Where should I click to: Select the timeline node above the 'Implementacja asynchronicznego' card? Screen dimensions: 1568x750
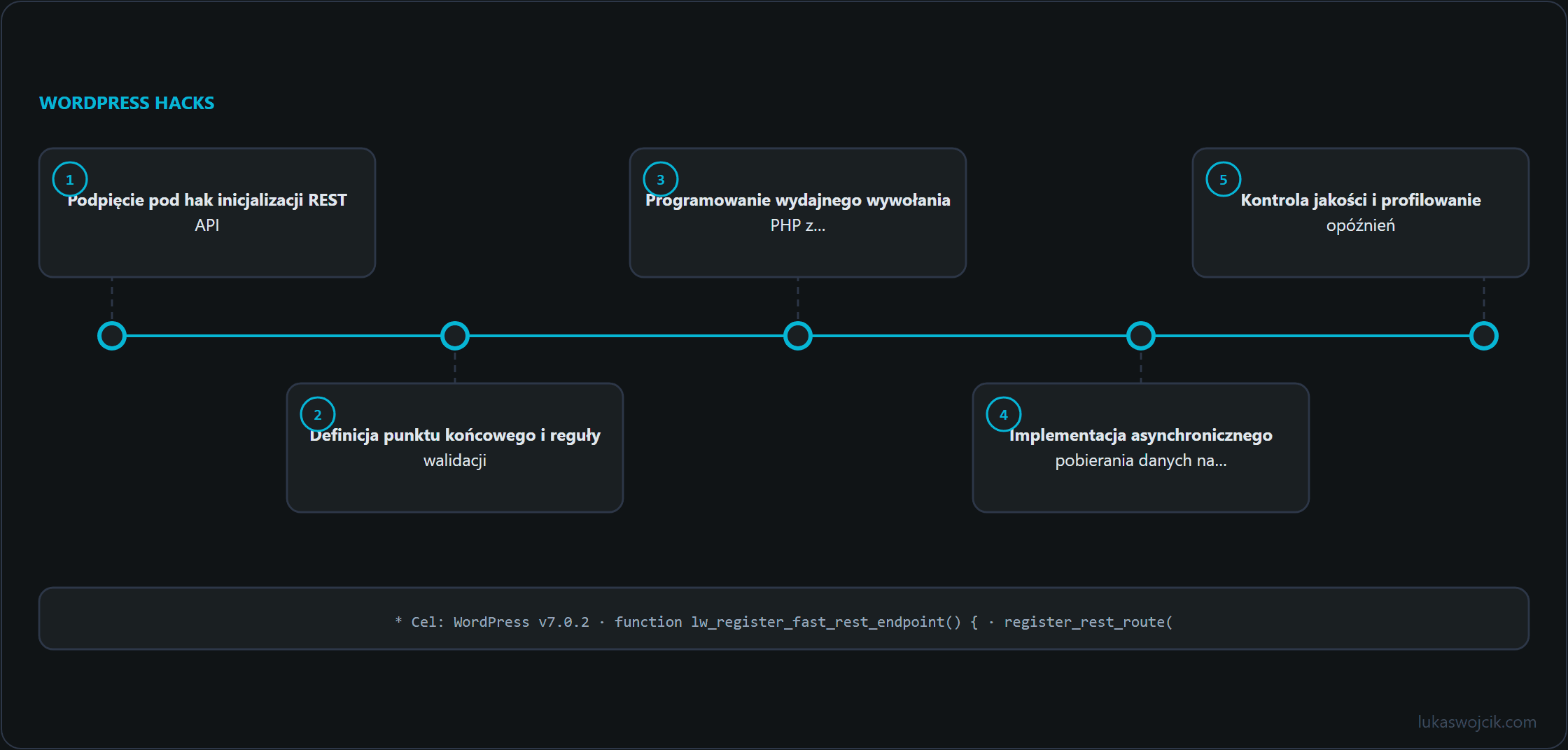coord(1141,336)
